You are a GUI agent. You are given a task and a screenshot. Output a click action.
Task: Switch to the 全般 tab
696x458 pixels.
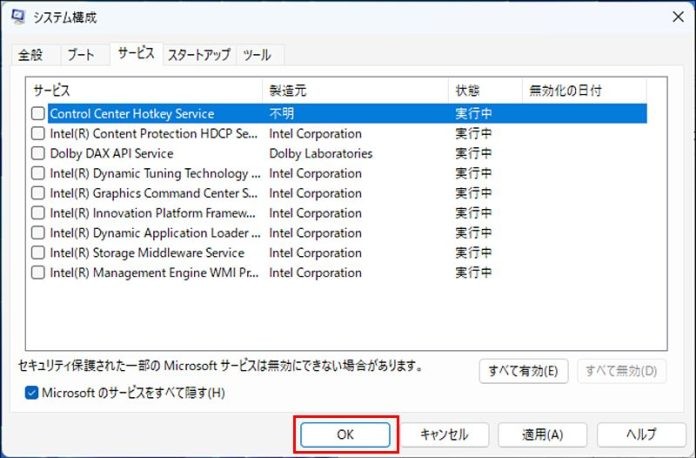pos(30,55)
